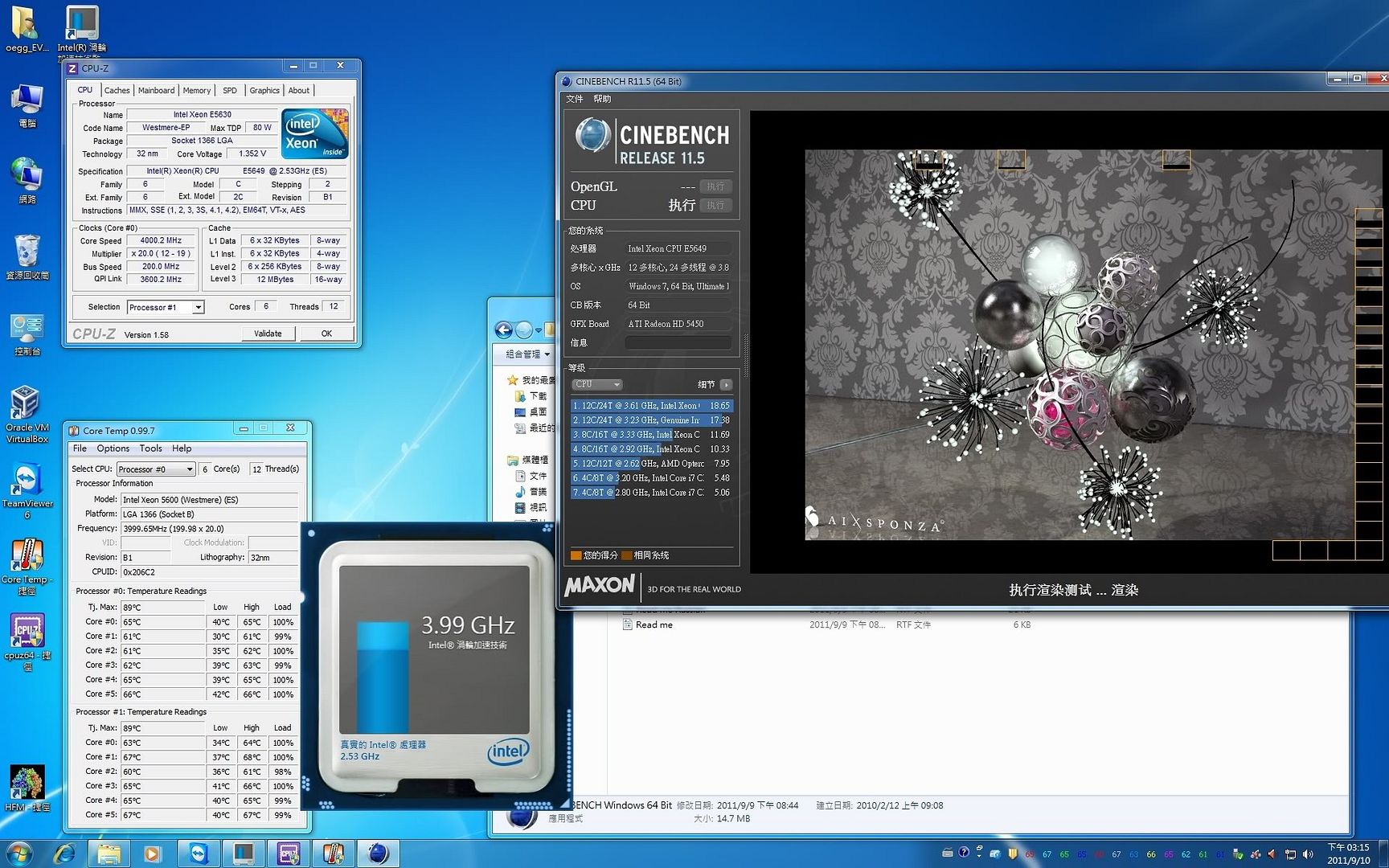Switch to the Mainboard tab in CPU-Z
Viewport: 1389px width, 868px height.
pos(156,91)
